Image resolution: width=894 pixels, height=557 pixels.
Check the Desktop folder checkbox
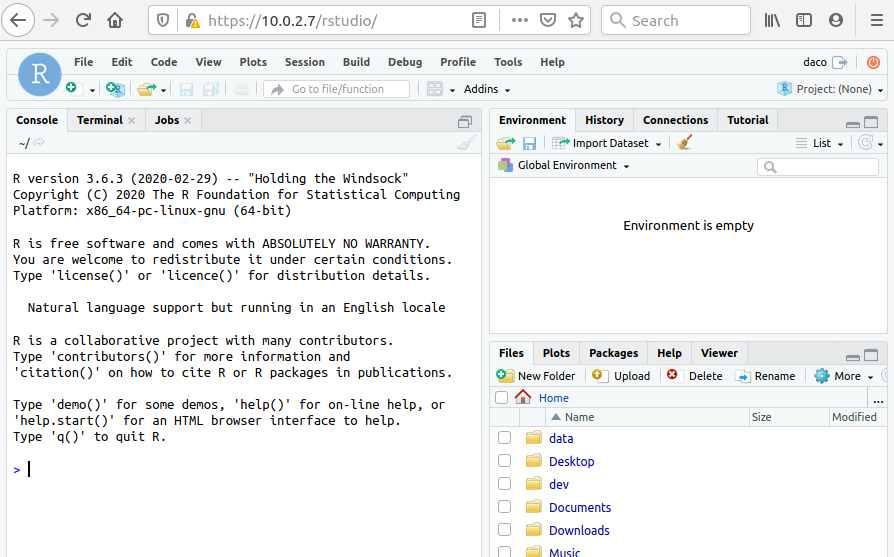[505, 461]
